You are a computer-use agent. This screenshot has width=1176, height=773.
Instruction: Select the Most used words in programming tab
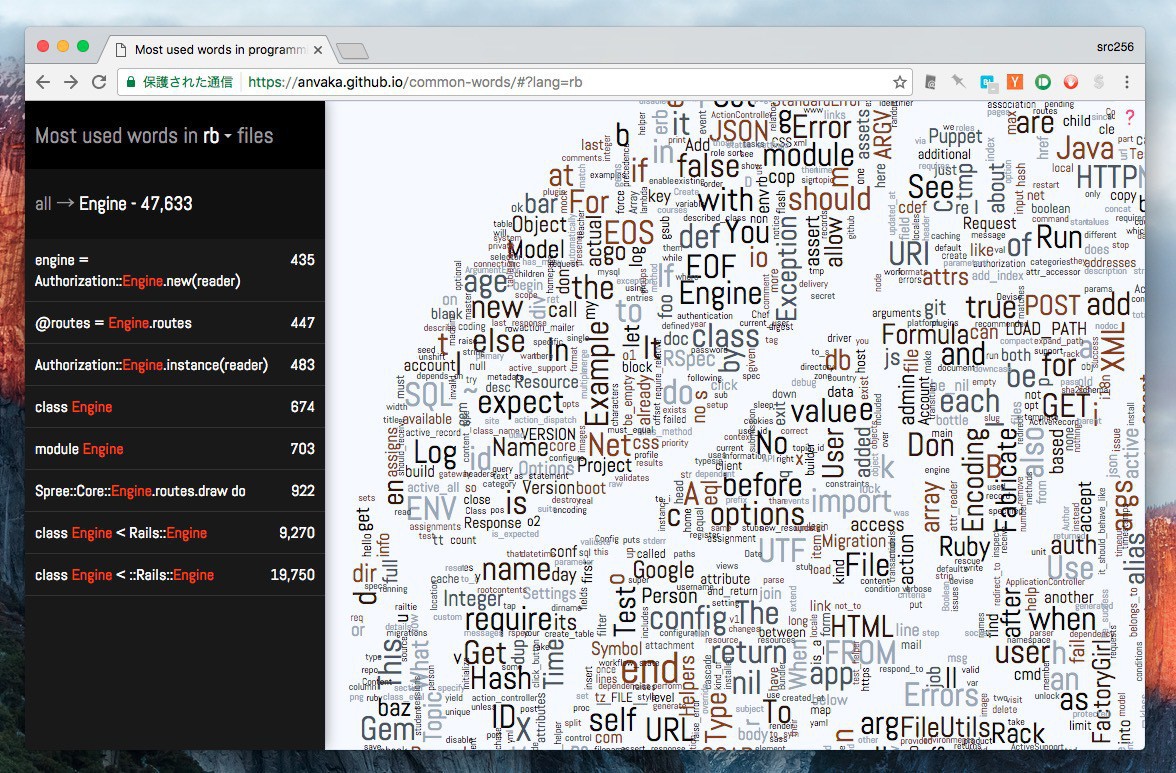point(219,49)
